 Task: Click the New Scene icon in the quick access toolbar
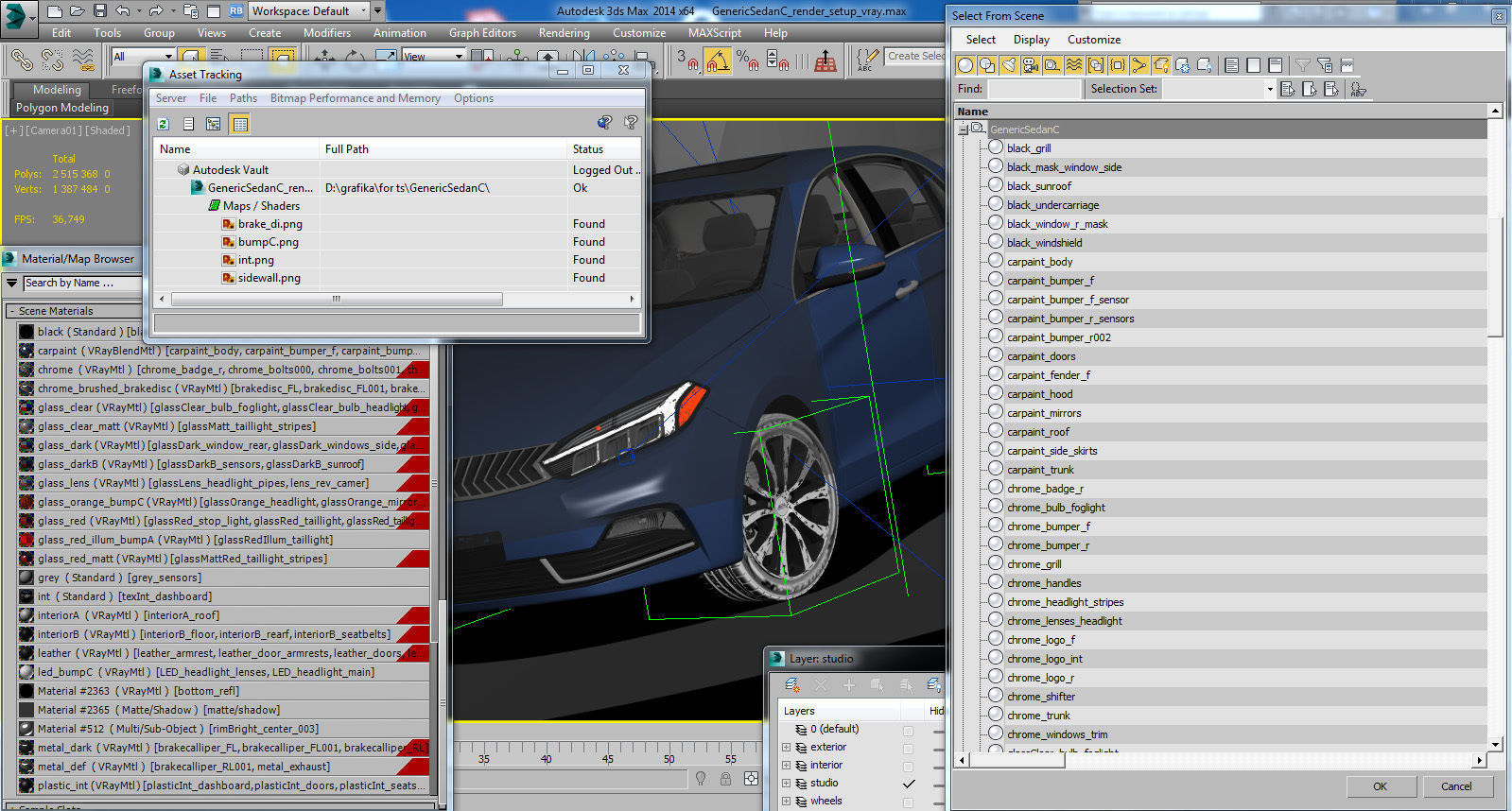pos(55,11)
